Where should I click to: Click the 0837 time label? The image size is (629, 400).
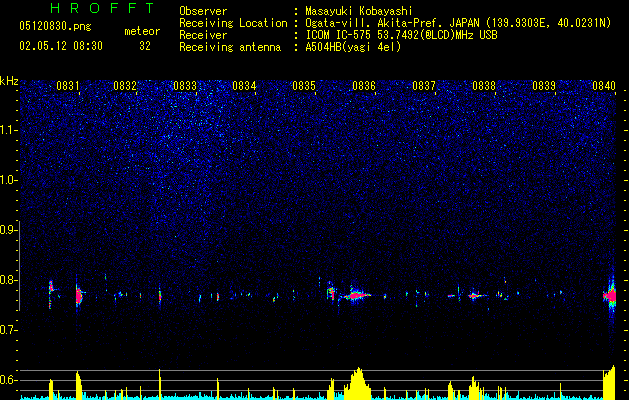(424, 86)
